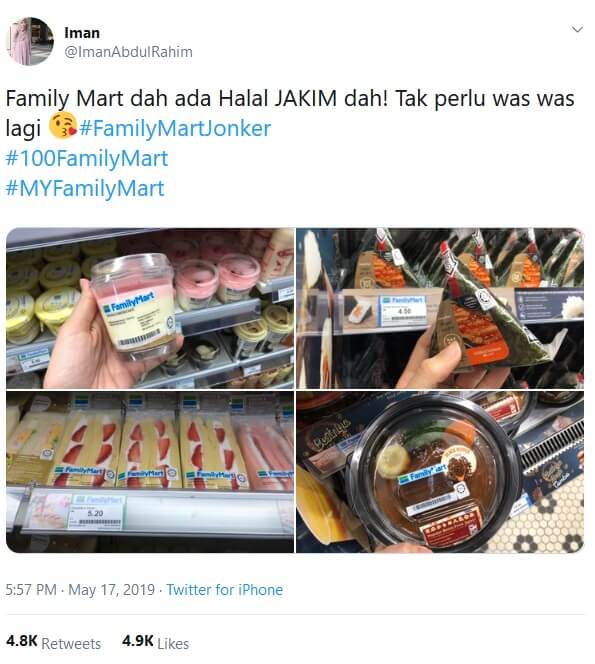View the pudding jar photo
The image size is (595, 664).
point(150,308)
